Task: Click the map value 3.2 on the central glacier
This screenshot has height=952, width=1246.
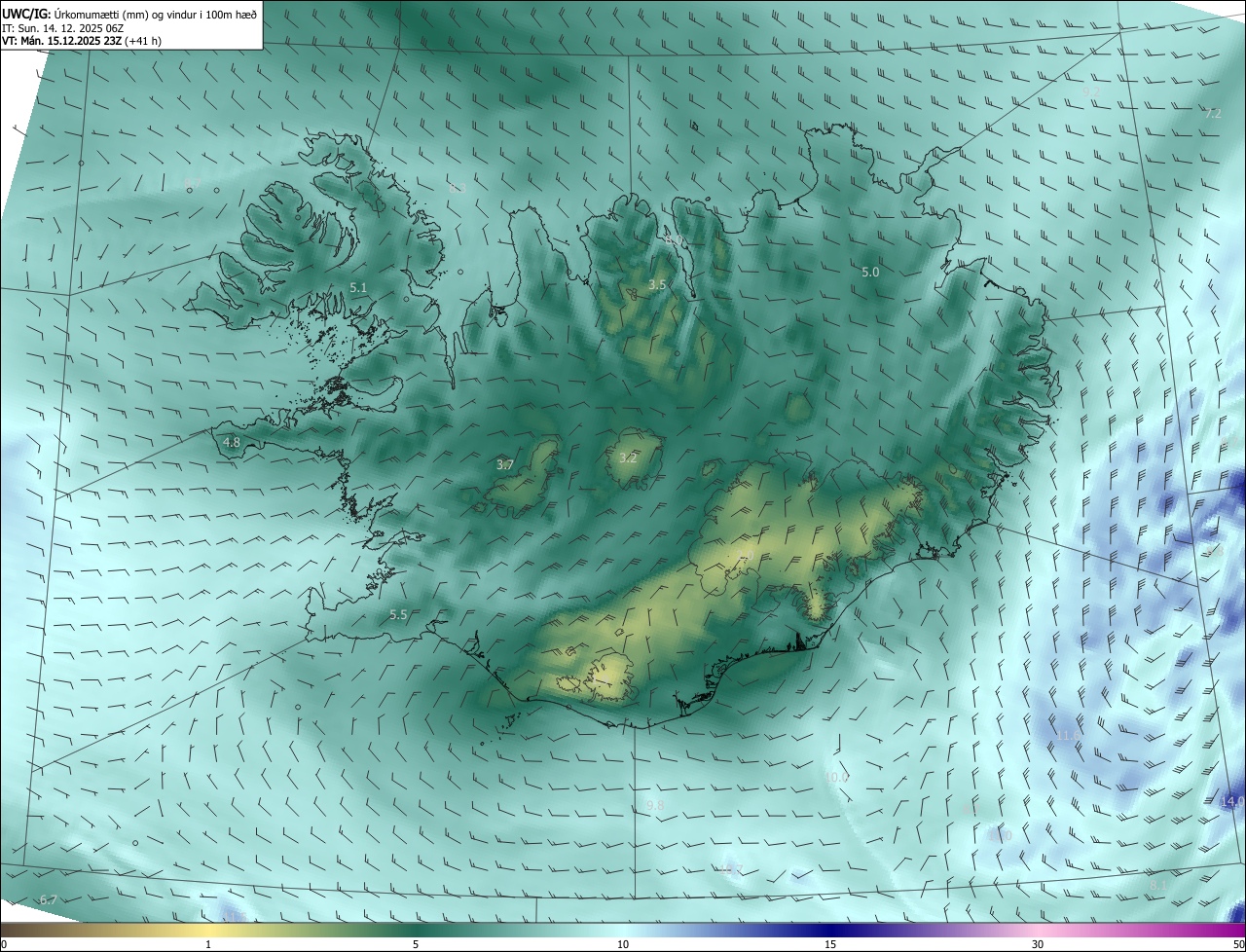Action: coord(628,458)
